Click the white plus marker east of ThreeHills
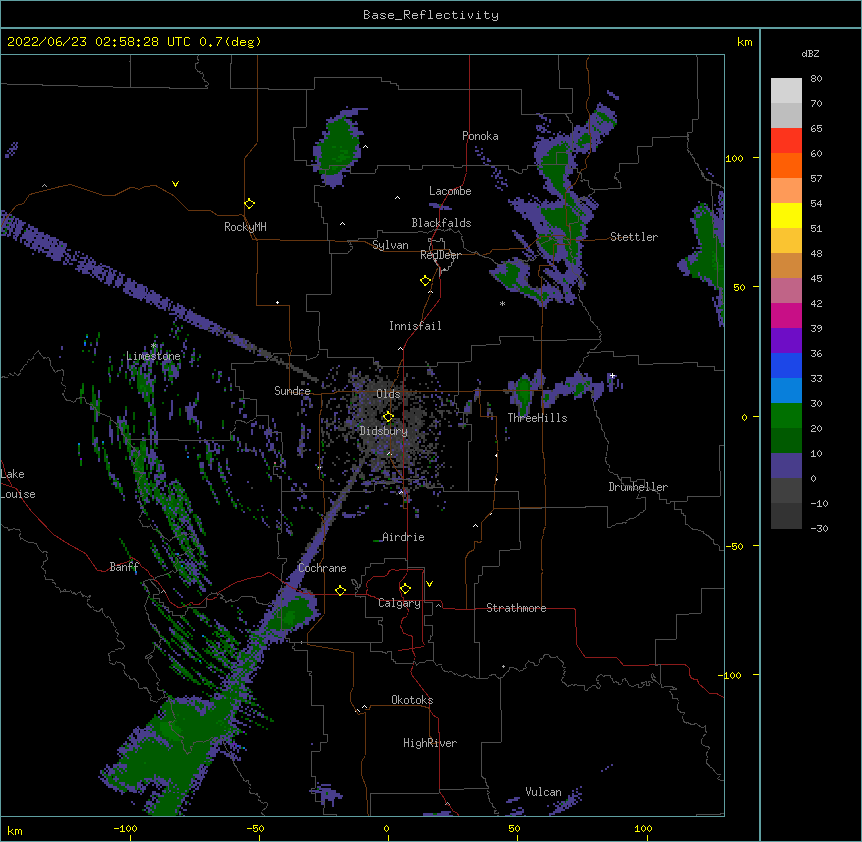Image resolution: width=862 pixels, height=842 pixels. click(x=612, y=376)
